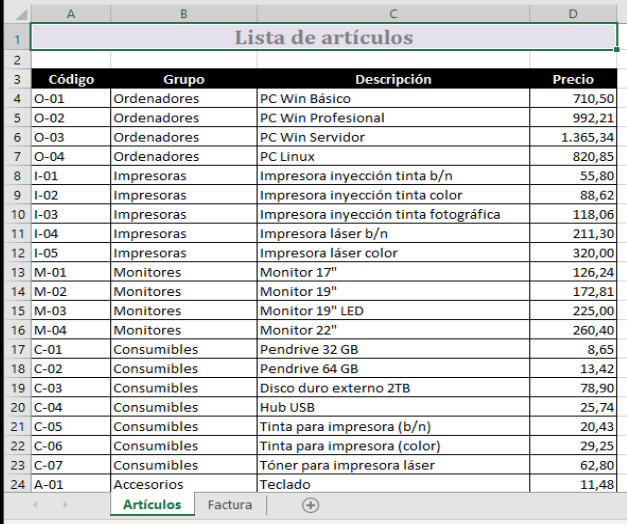This screenshot has height=524, width=627.
Task: Select row 2 header
Action: pos(17,60)
